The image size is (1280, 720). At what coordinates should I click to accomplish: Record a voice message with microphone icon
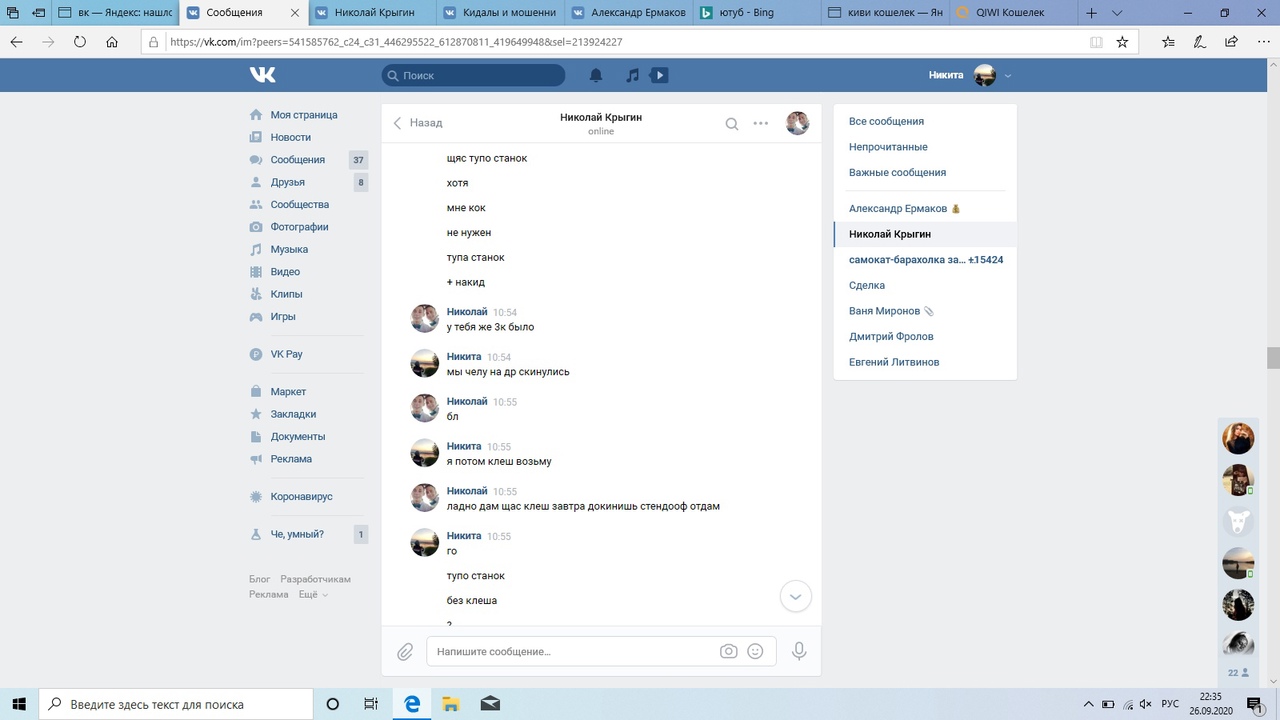(x=799, y=651)
